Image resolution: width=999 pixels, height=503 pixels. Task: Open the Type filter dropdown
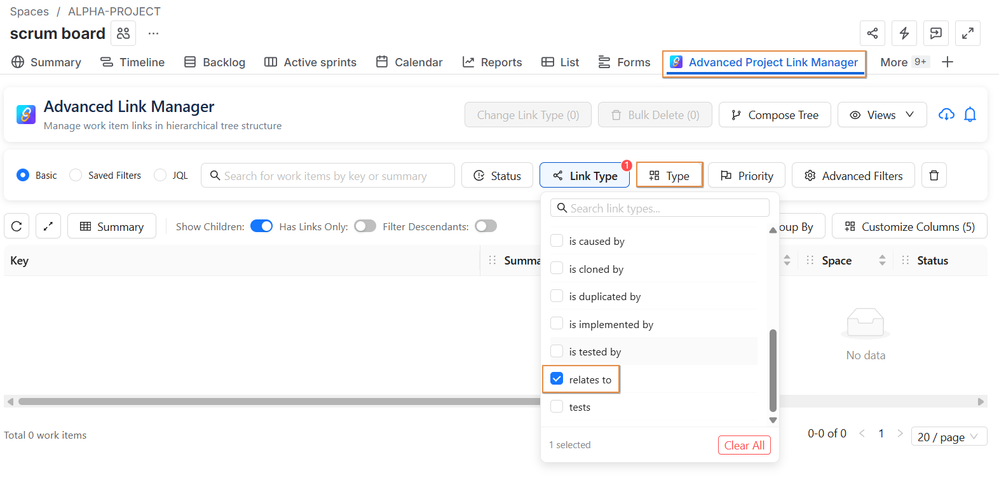coord(669,175)
